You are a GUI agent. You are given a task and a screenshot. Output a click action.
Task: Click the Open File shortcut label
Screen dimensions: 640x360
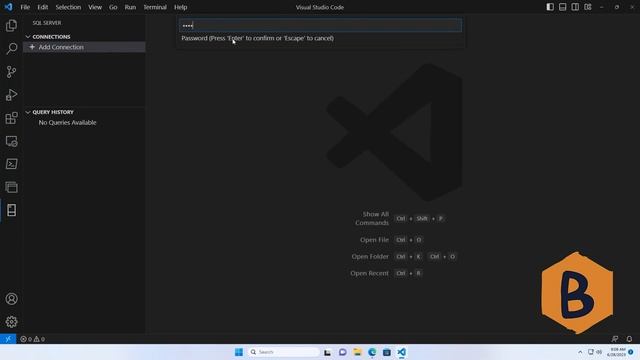pyautogui.click(x=374, y=240)
